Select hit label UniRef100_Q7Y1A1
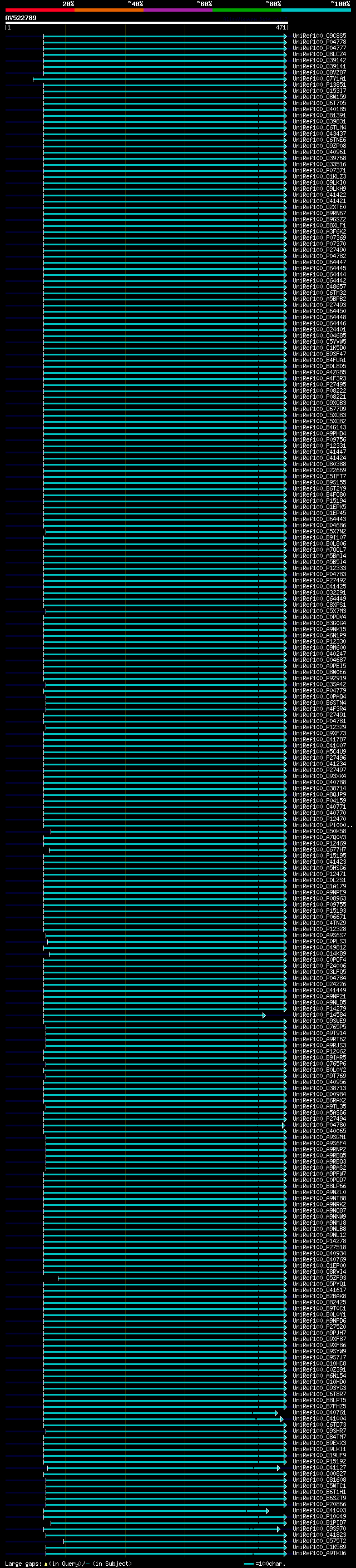The width and height of the screenshot is (356, 1568). tap(319, 78)
